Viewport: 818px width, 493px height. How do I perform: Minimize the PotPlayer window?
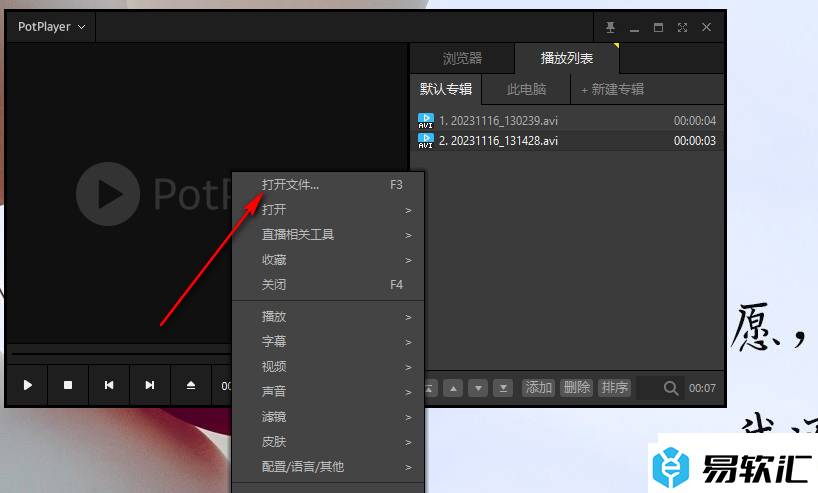coord(634,28)
